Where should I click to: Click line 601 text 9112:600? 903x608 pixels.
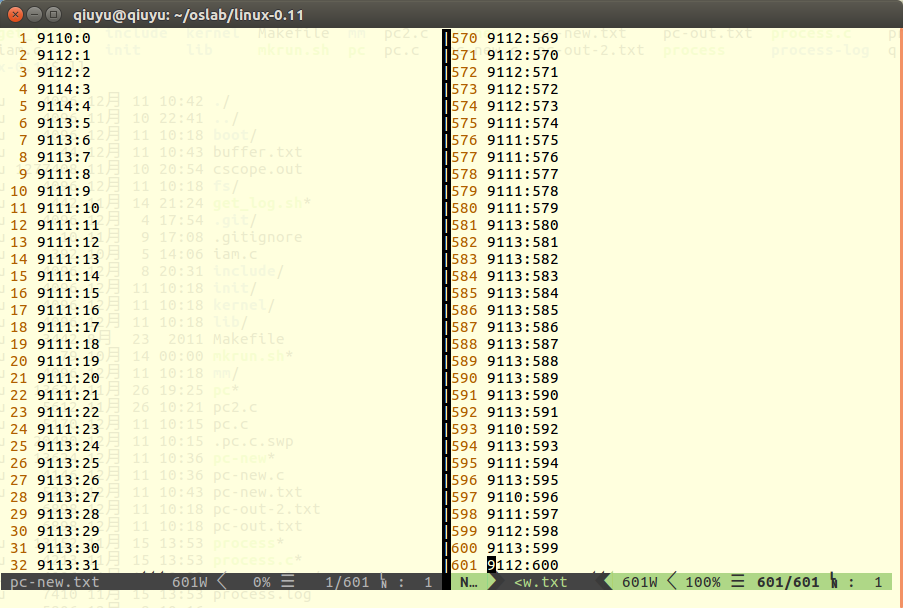pyautogui.click(x=523, y=565)
